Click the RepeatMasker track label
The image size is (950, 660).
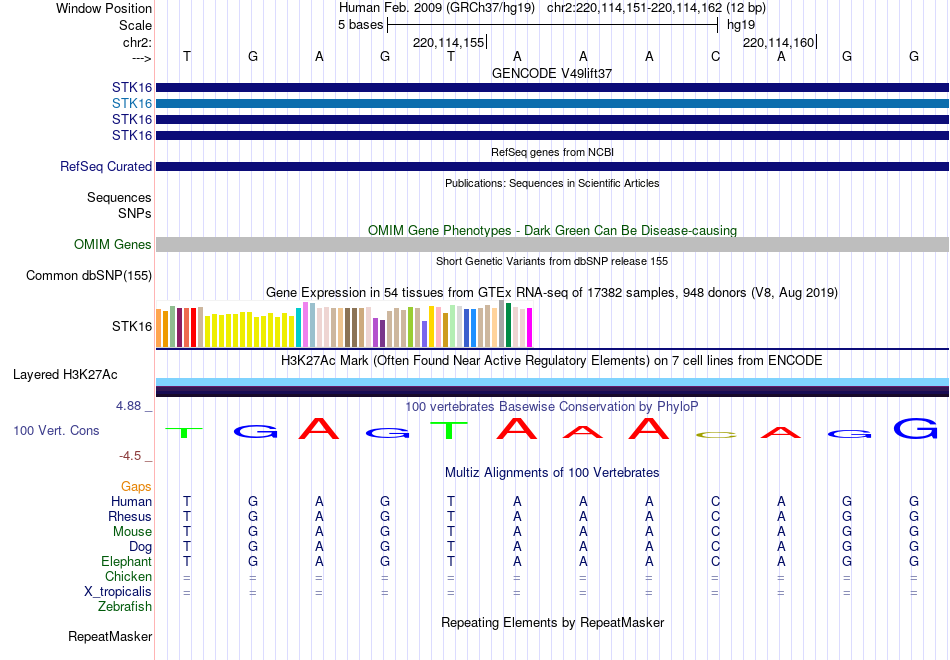pyautogui.click(x=110, y=636)
